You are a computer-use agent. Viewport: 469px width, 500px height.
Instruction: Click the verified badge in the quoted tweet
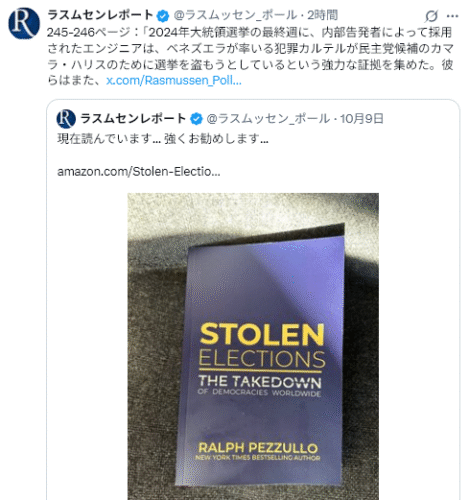196,119
